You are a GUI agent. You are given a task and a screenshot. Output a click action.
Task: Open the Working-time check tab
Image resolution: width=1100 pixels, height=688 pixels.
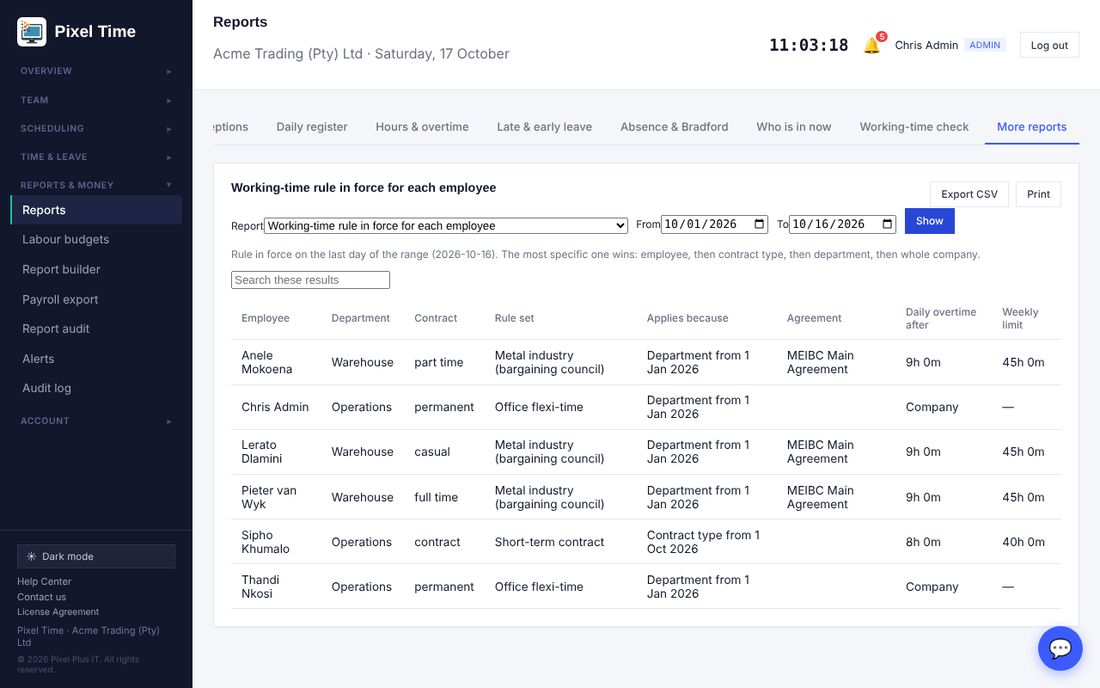click(913, 127)
